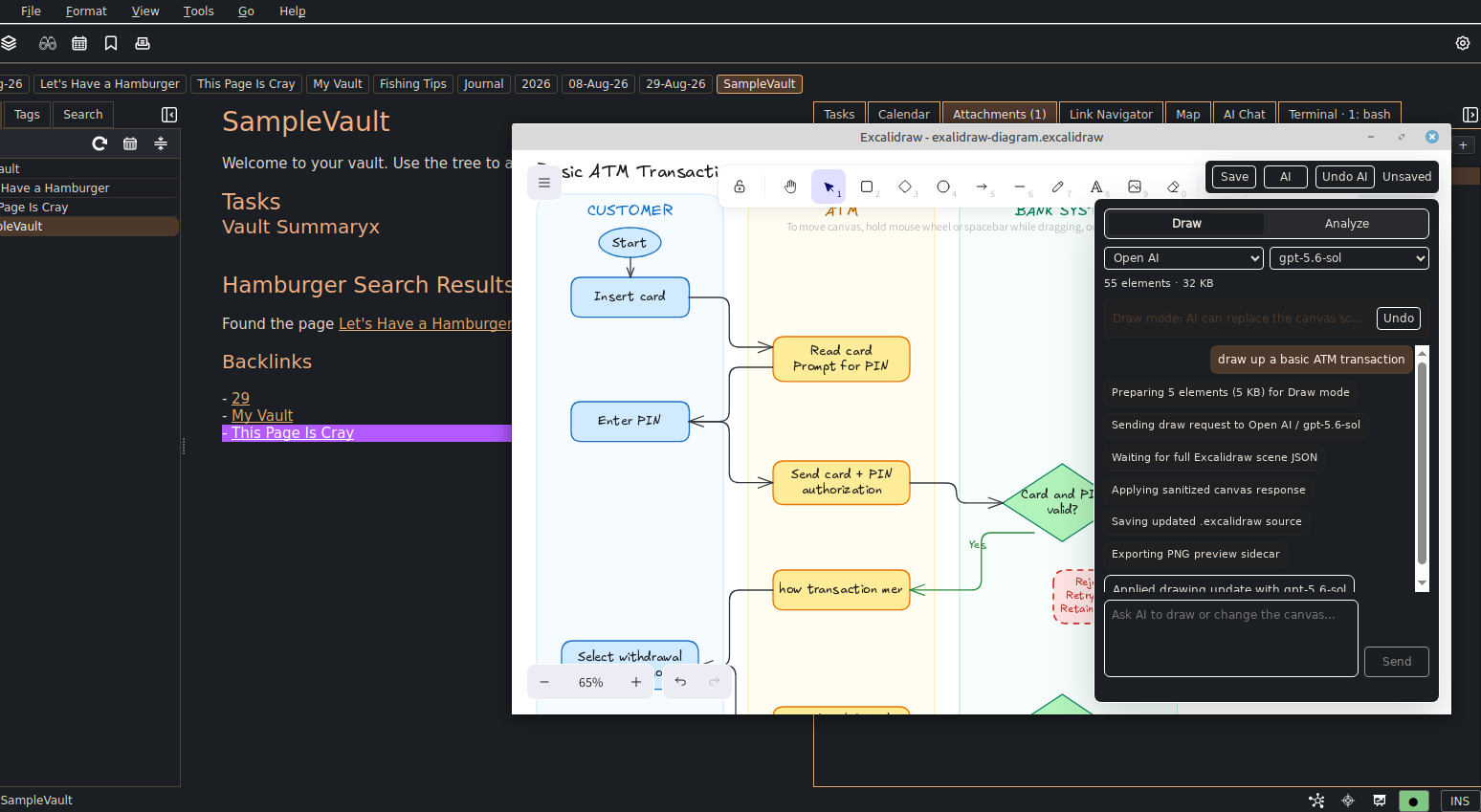Reset zoom via the 65% label

tap(590, 682)
